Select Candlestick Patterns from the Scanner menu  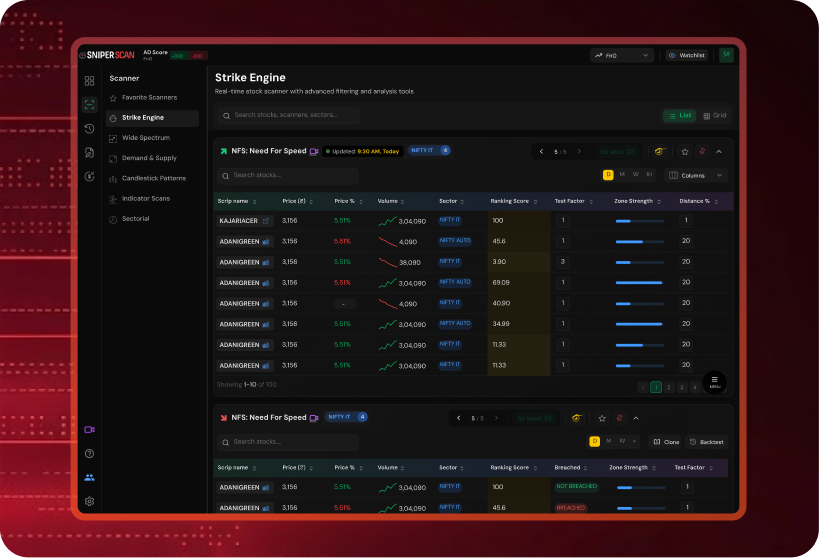[x=153, y=178]
